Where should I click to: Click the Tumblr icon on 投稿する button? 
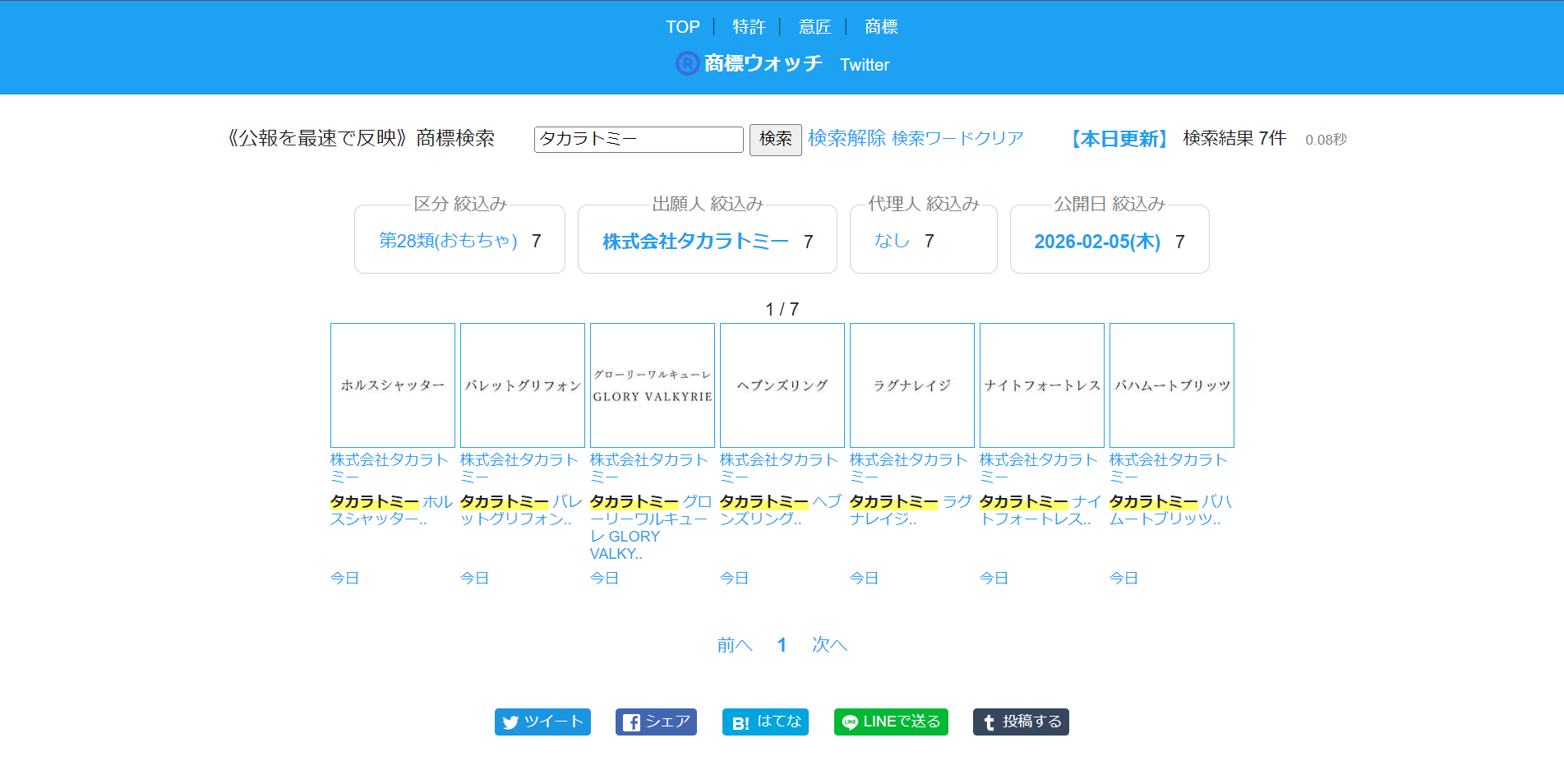(x=989, y=722)
